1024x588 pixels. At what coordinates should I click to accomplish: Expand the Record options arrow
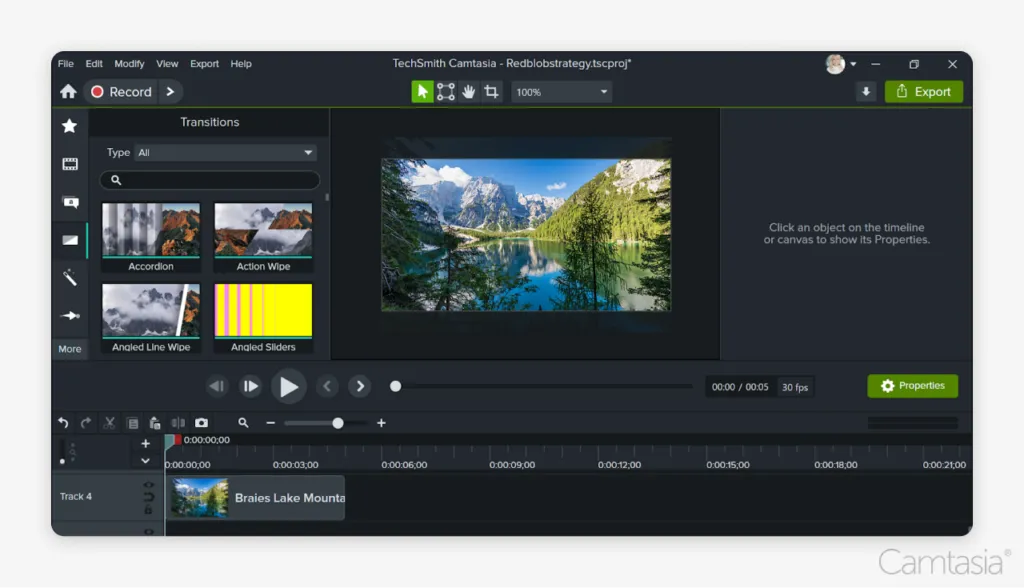170,91
